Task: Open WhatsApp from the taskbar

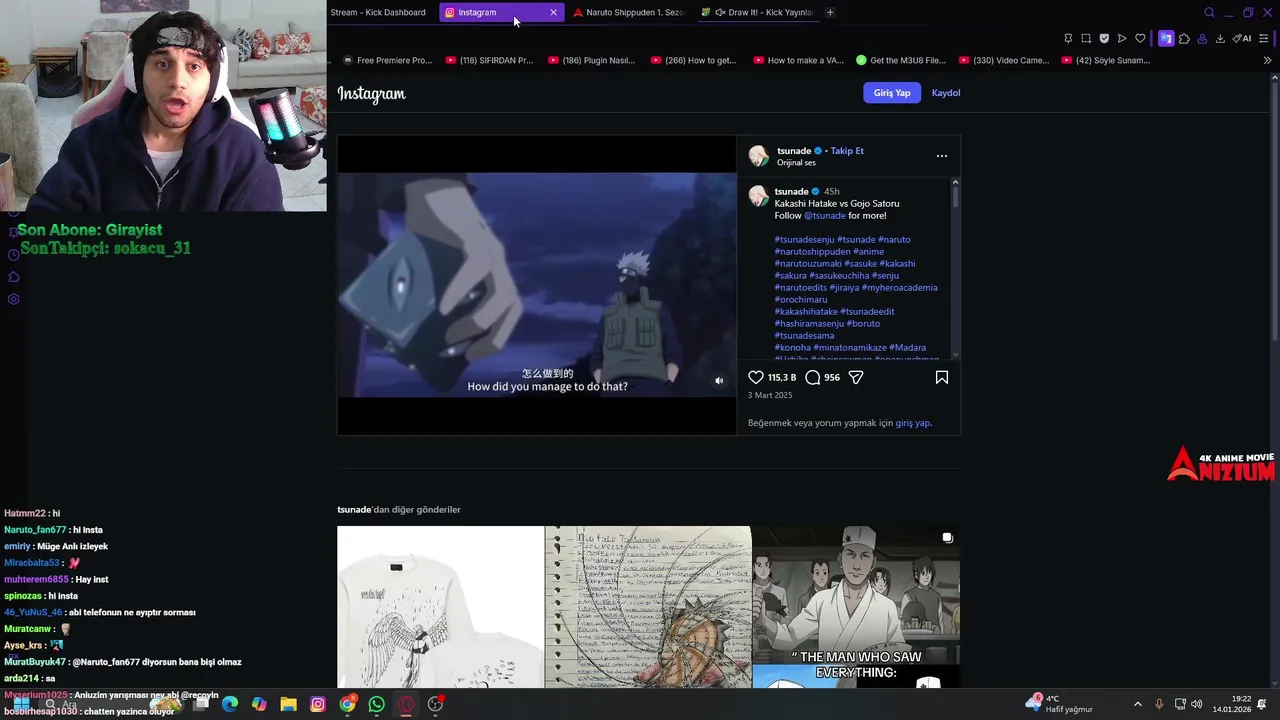Action: point(376,704)
